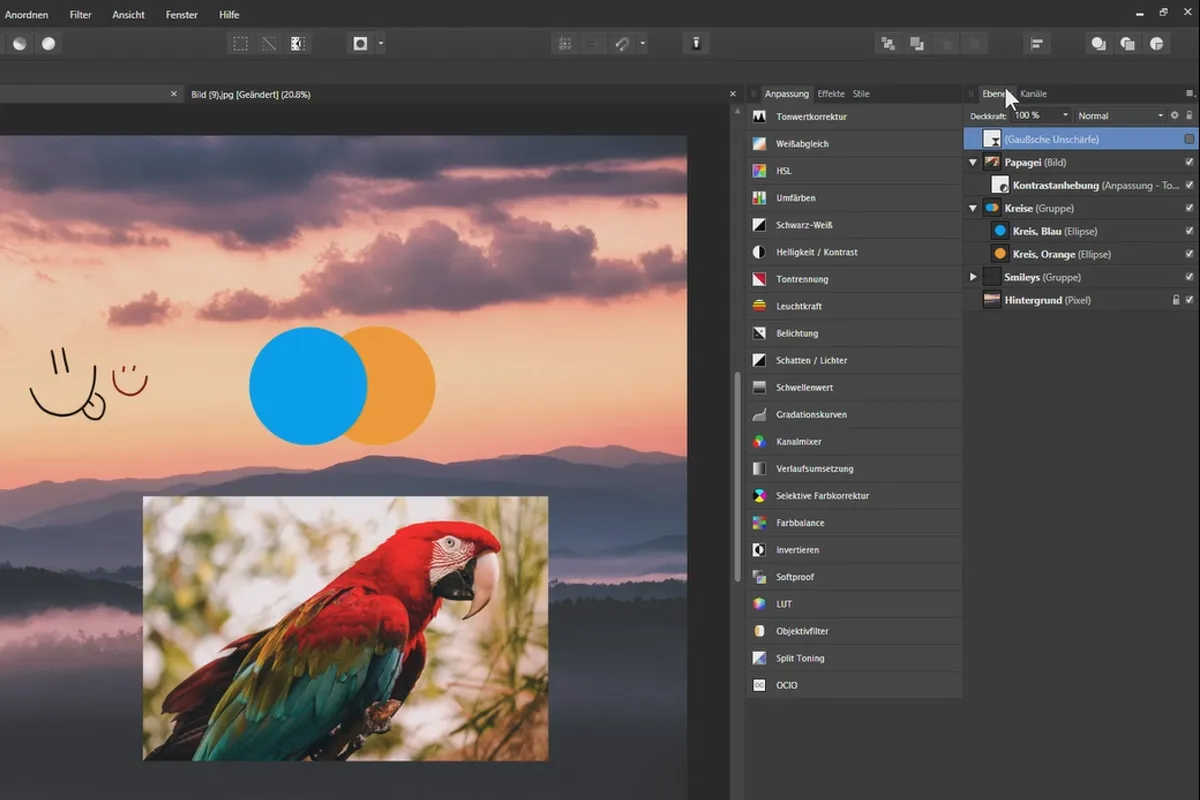The height and width of the screenshot is (800, 1200).
Task: Uncheck visibility of Kontrastanhebung adjustment
Action: tap(1189, 185)
